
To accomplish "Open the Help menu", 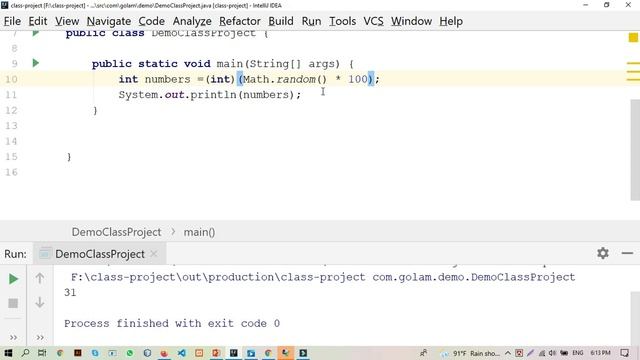I will [x=451, y=21].
